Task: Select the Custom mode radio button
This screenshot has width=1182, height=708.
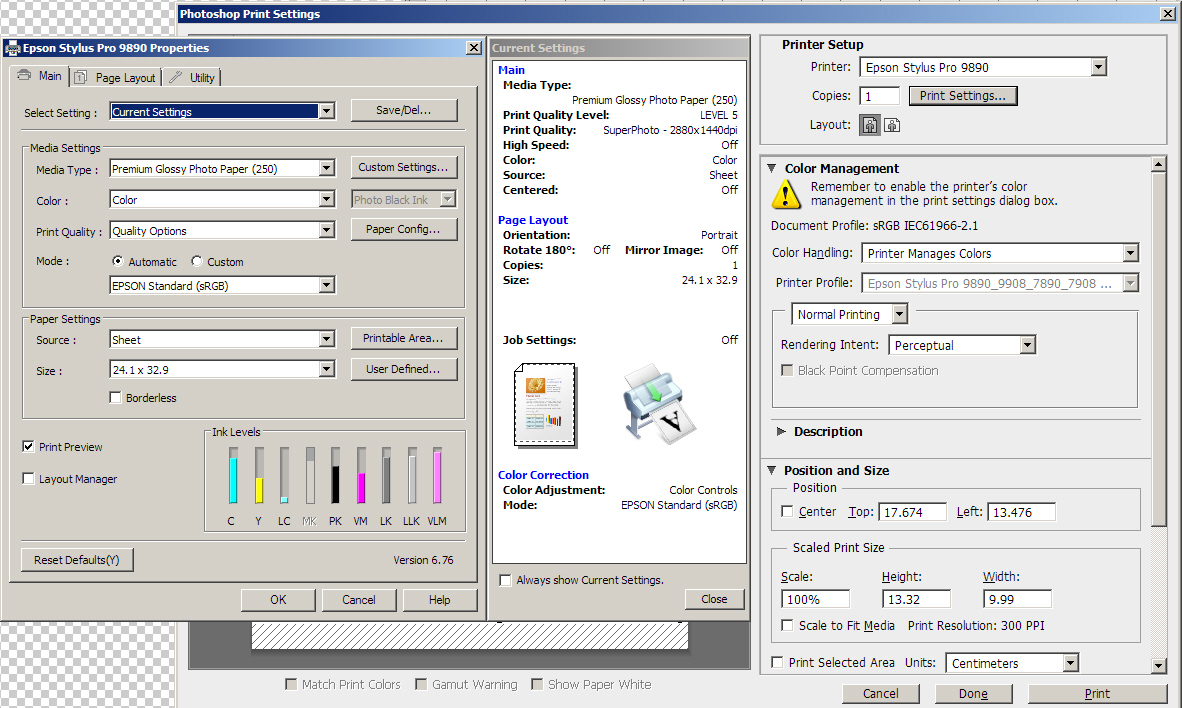Action: pyautogui.click(x=197, y=262)
